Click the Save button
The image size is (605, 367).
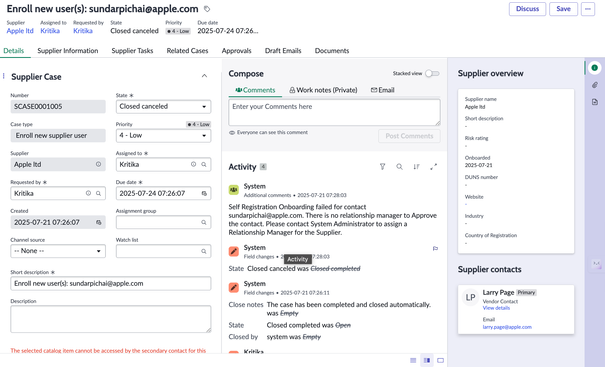[563, 9]
